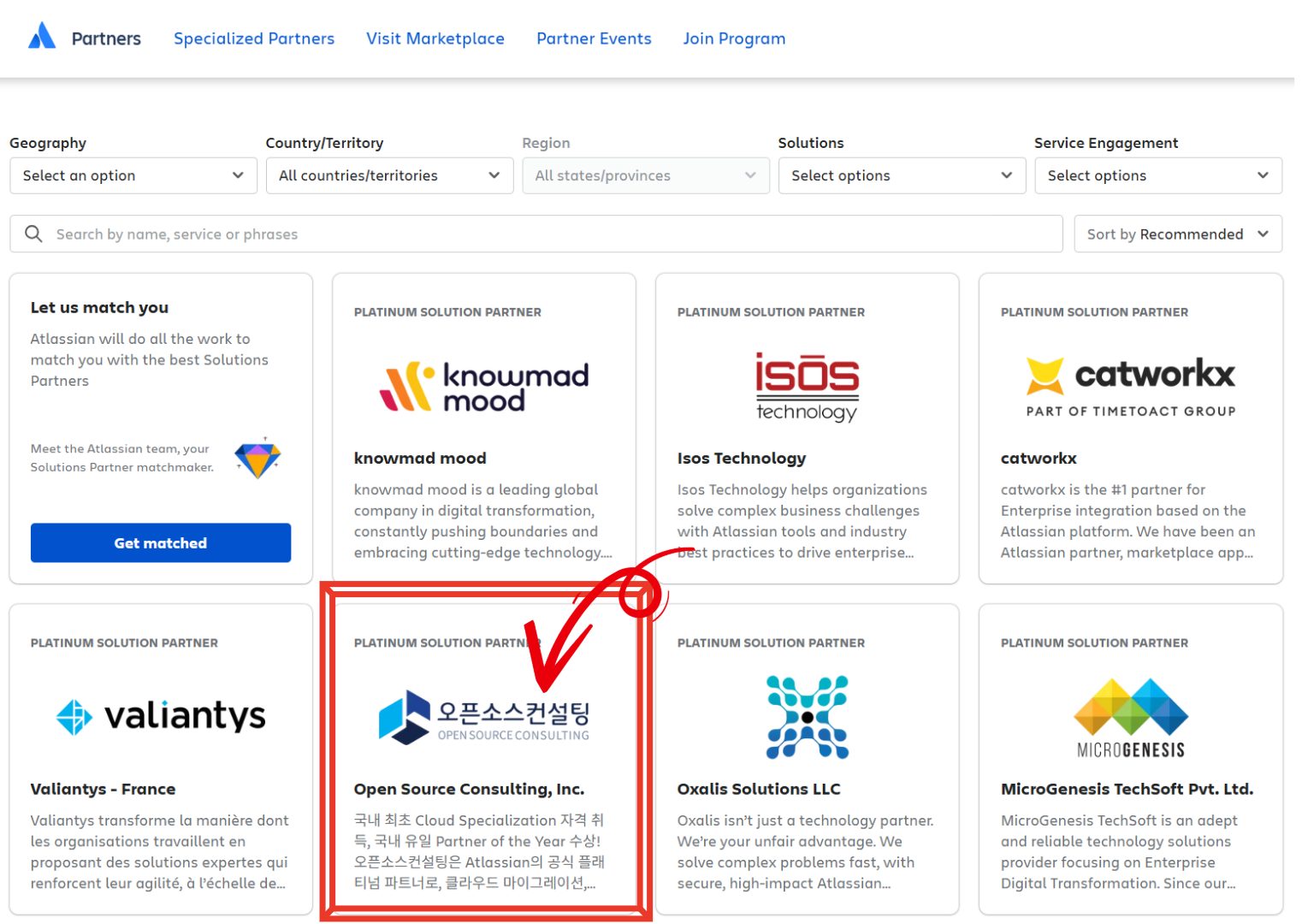Open the MicroGenesis logo
The height and width of the screenshot is (924, 1302).
coord(1131,718)
